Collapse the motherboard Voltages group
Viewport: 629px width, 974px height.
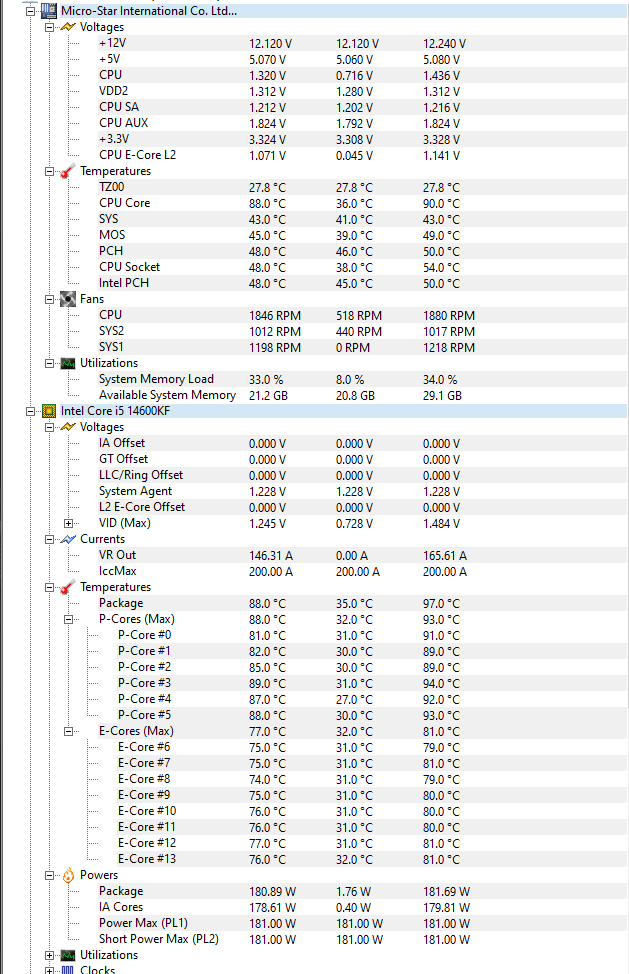[49, 27]
